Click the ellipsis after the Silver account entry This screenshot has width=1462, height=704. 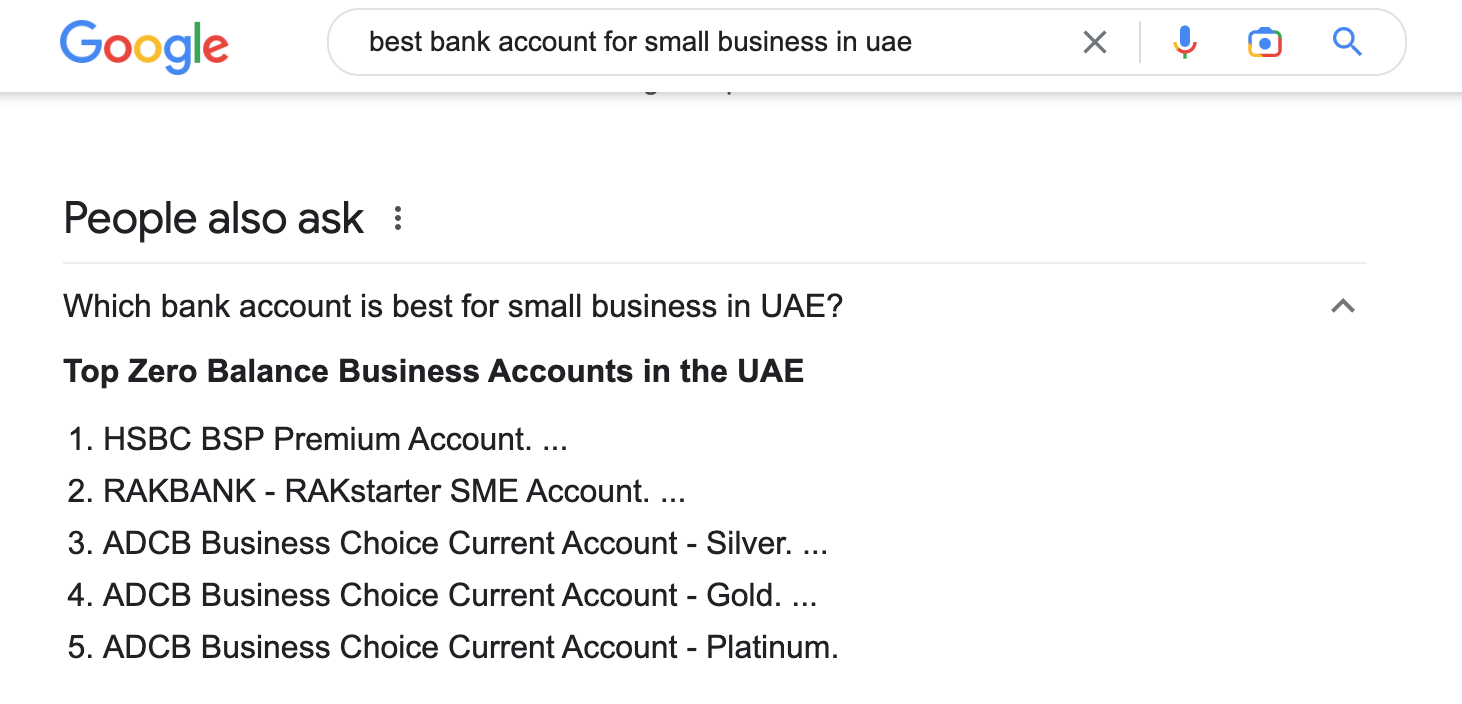click(814, 546)
